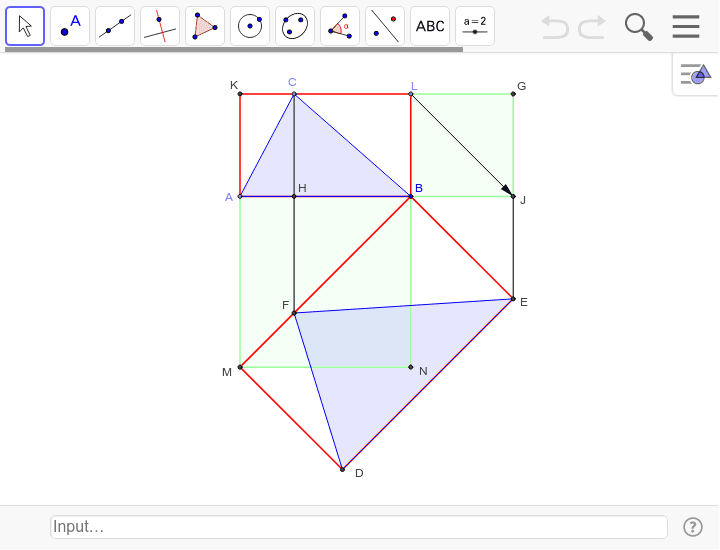The width and height of the screenshot is (720, 550).
Task: Select point M on the drawing
Action: click(x=240, y=367)
